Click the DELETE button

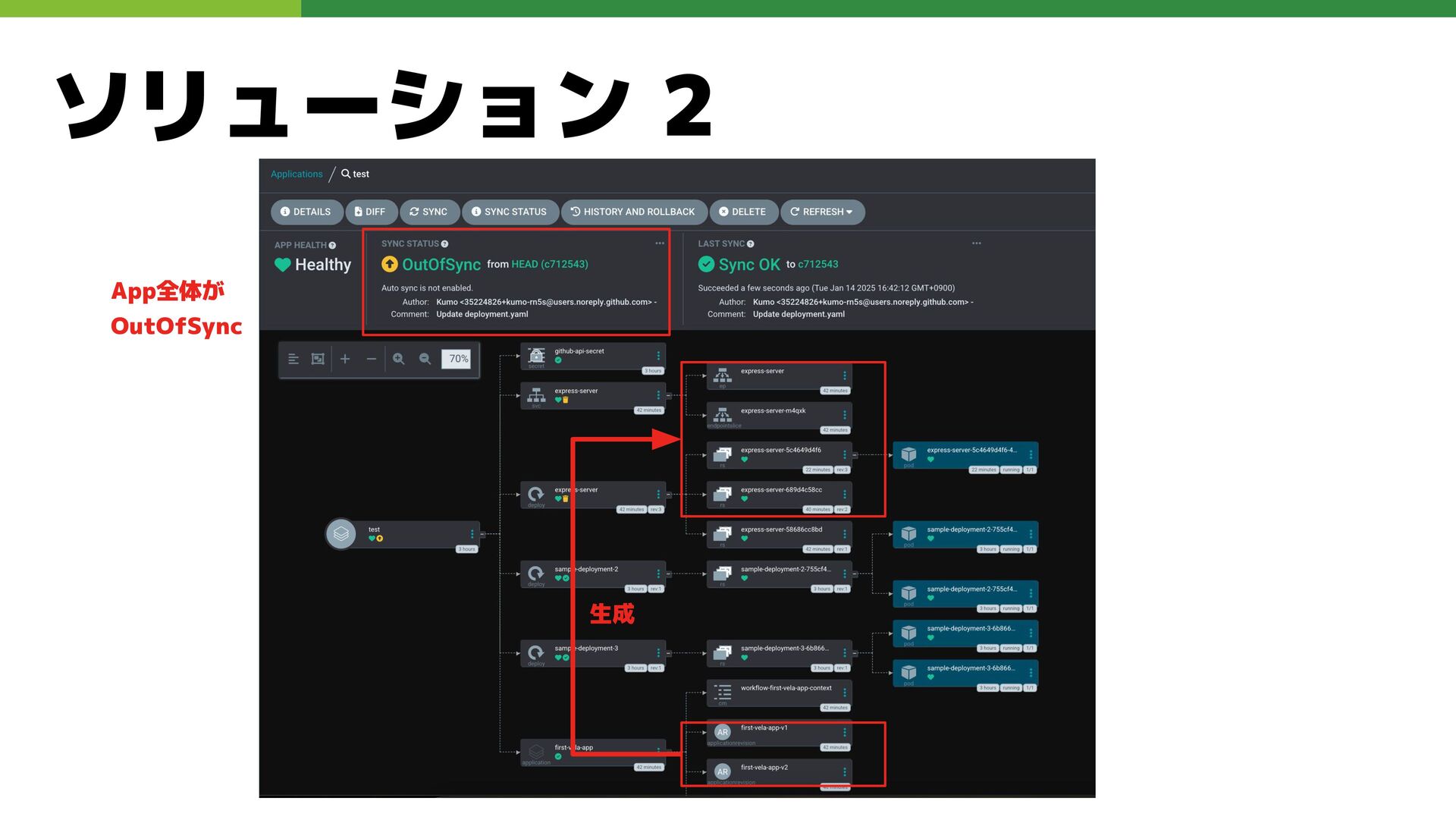click(x=743, y=212)
